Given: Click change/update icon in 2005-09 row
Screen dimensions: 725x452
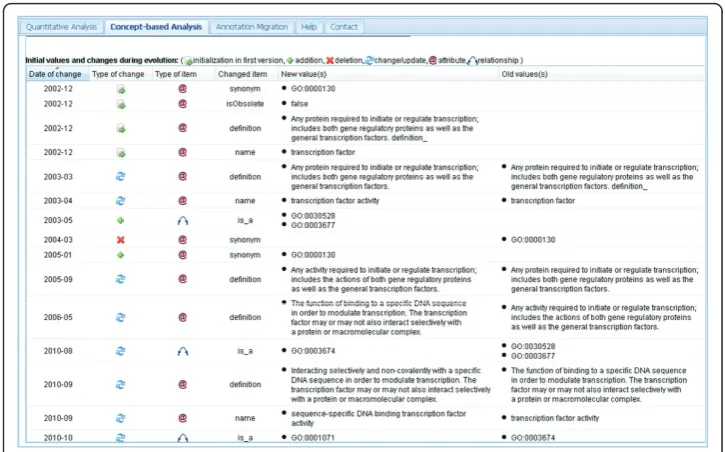Looking at the screenshot, I should coord(121,279).
